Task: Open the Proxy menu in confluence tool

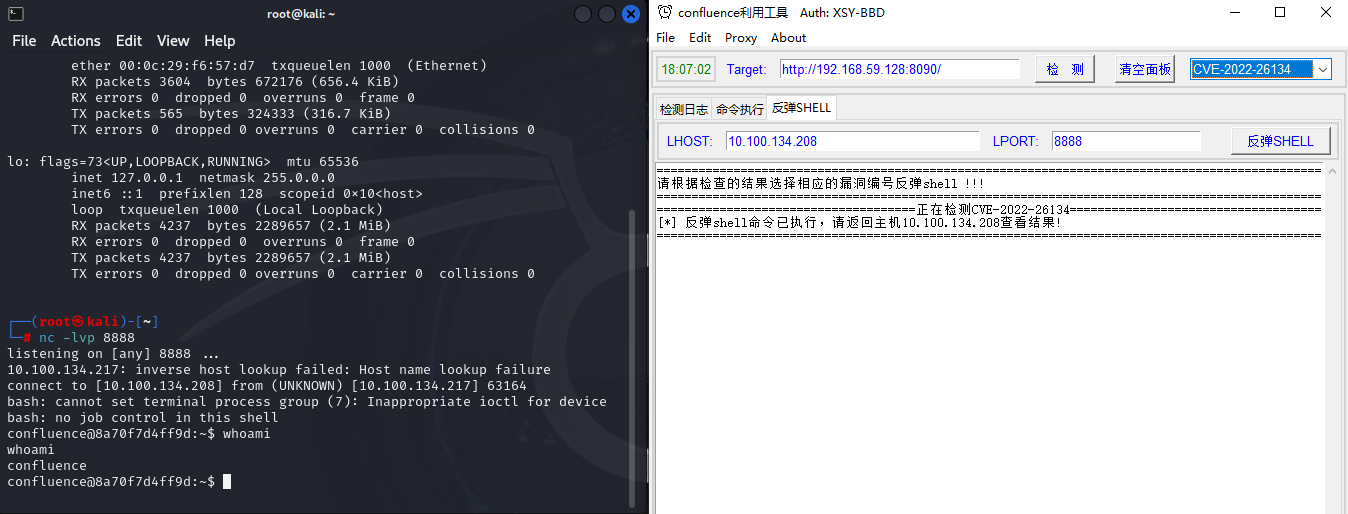Action: (x=741, y=38)
